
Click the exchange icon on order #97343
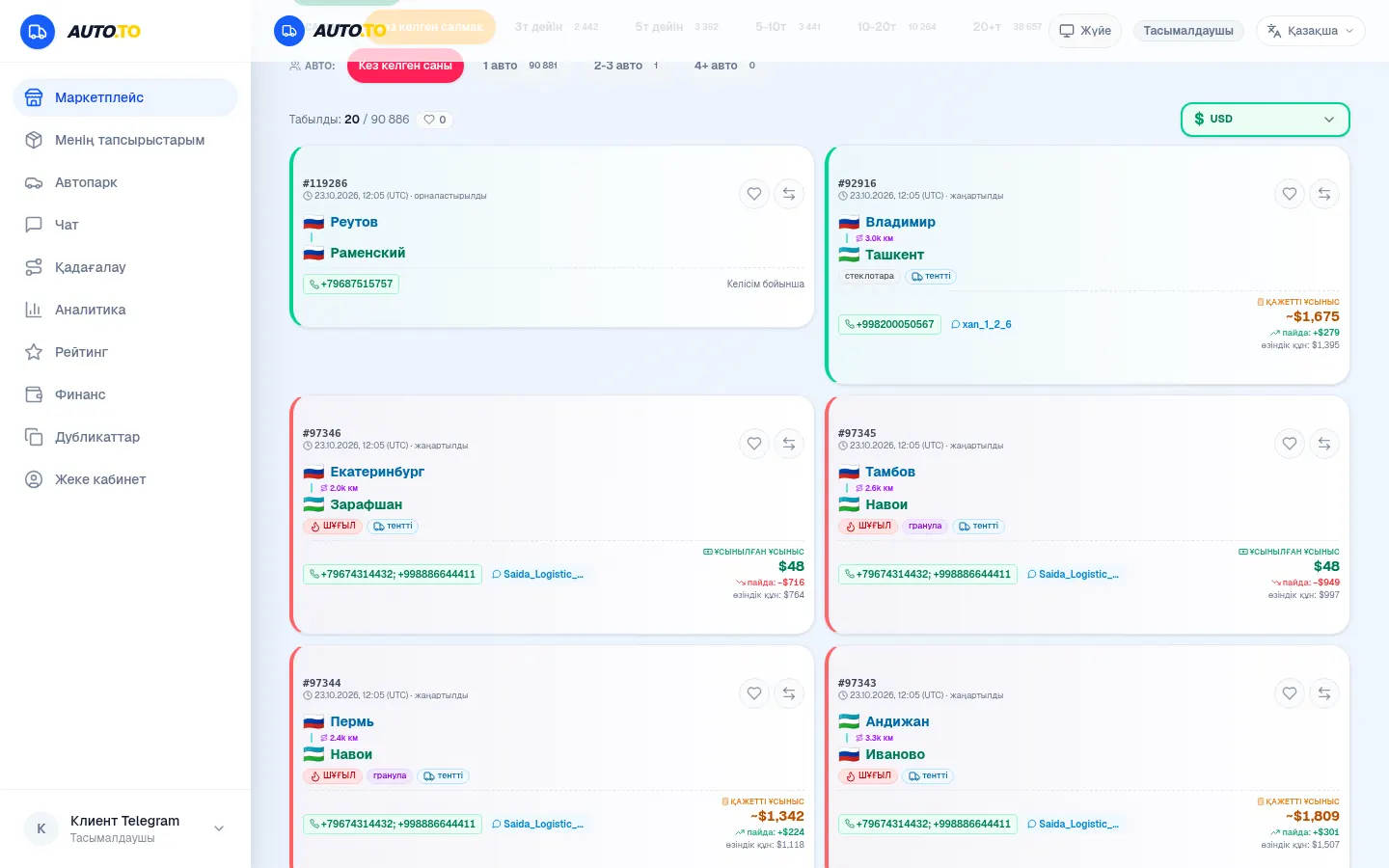1324,693
